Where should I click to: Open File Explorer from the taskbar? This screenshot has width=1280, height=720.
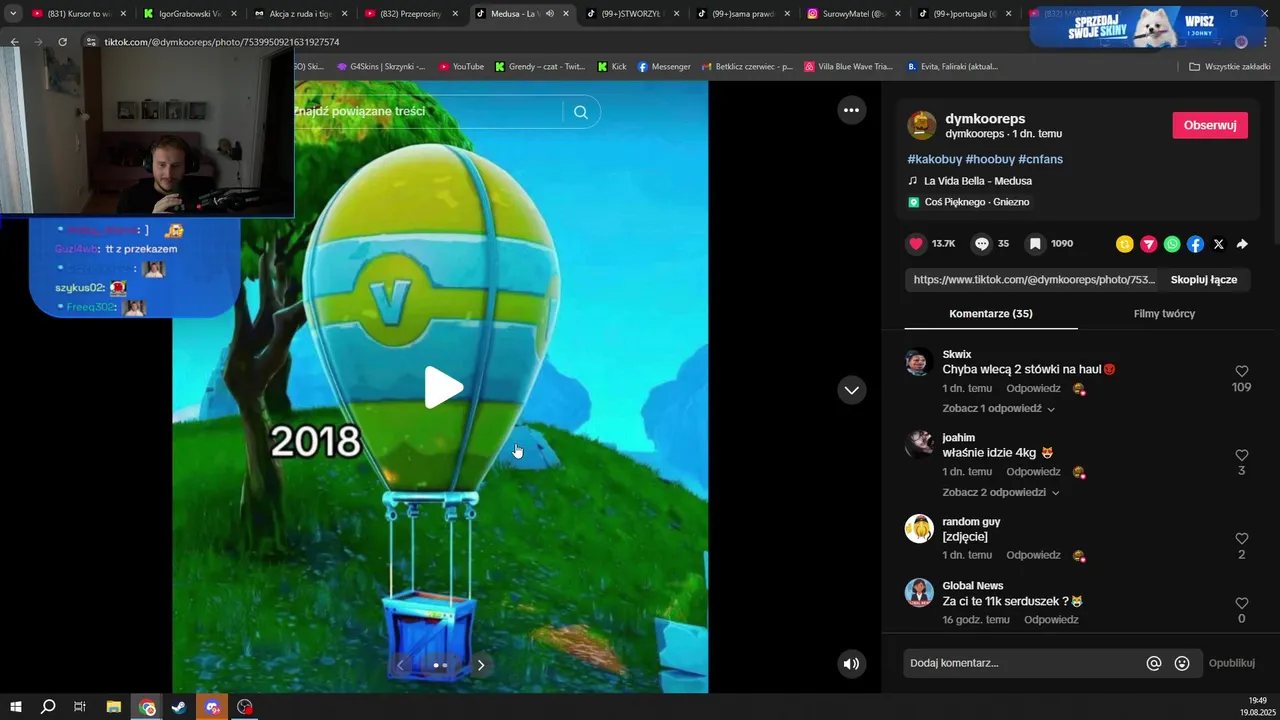pyautogui.click(x=114, y=707)
